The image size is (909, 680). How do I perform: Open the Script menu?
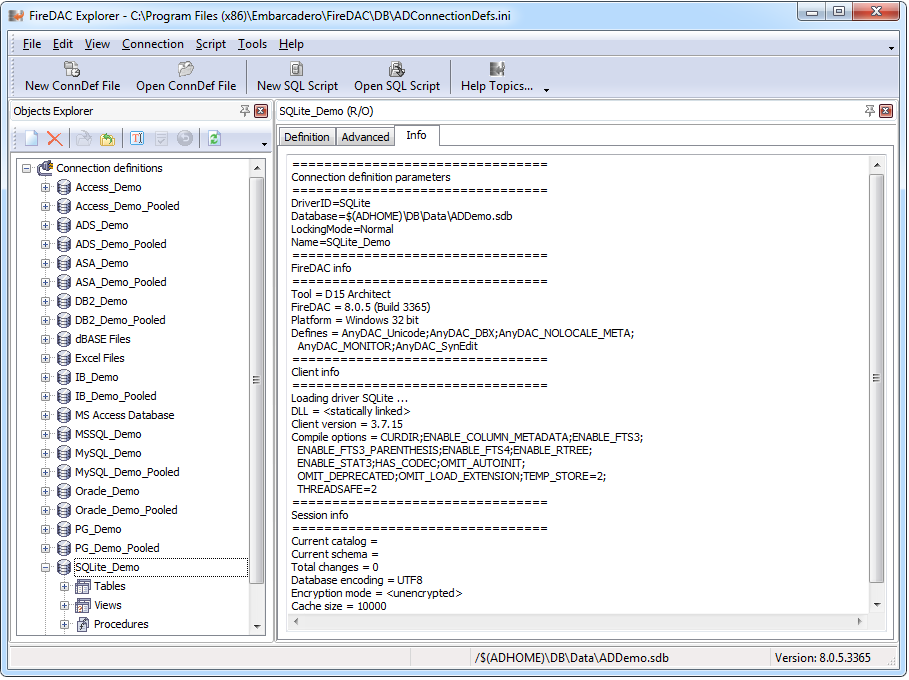pyautogui.click(x=210, y=44)
